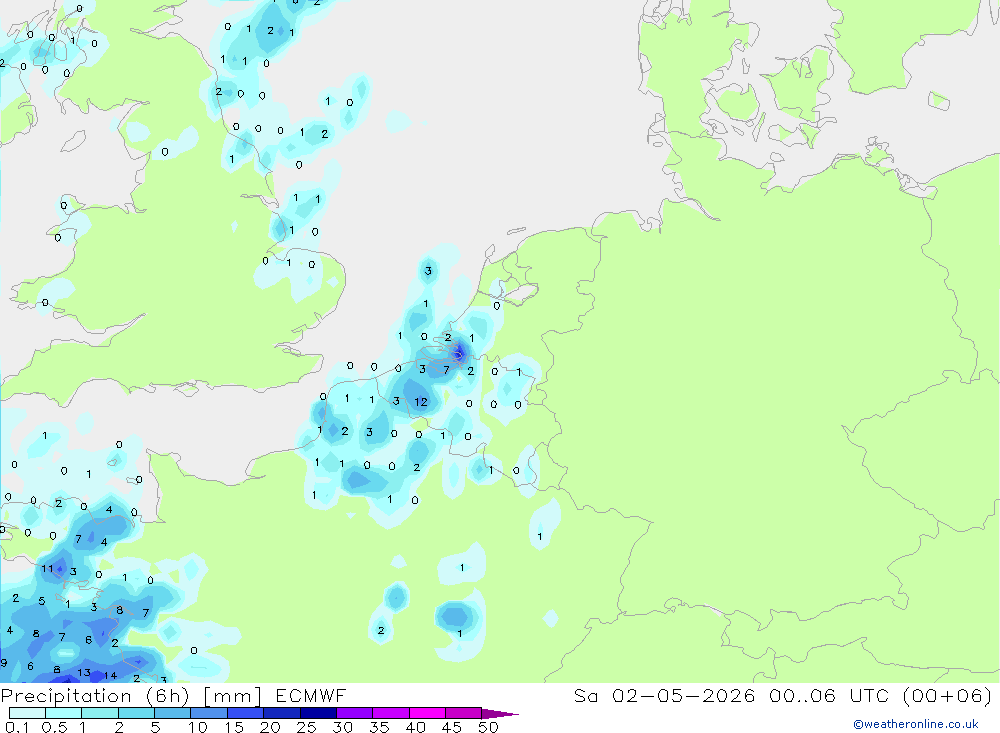
Task: Select the 2–5 mm legend color swatch
Action: 136,713
